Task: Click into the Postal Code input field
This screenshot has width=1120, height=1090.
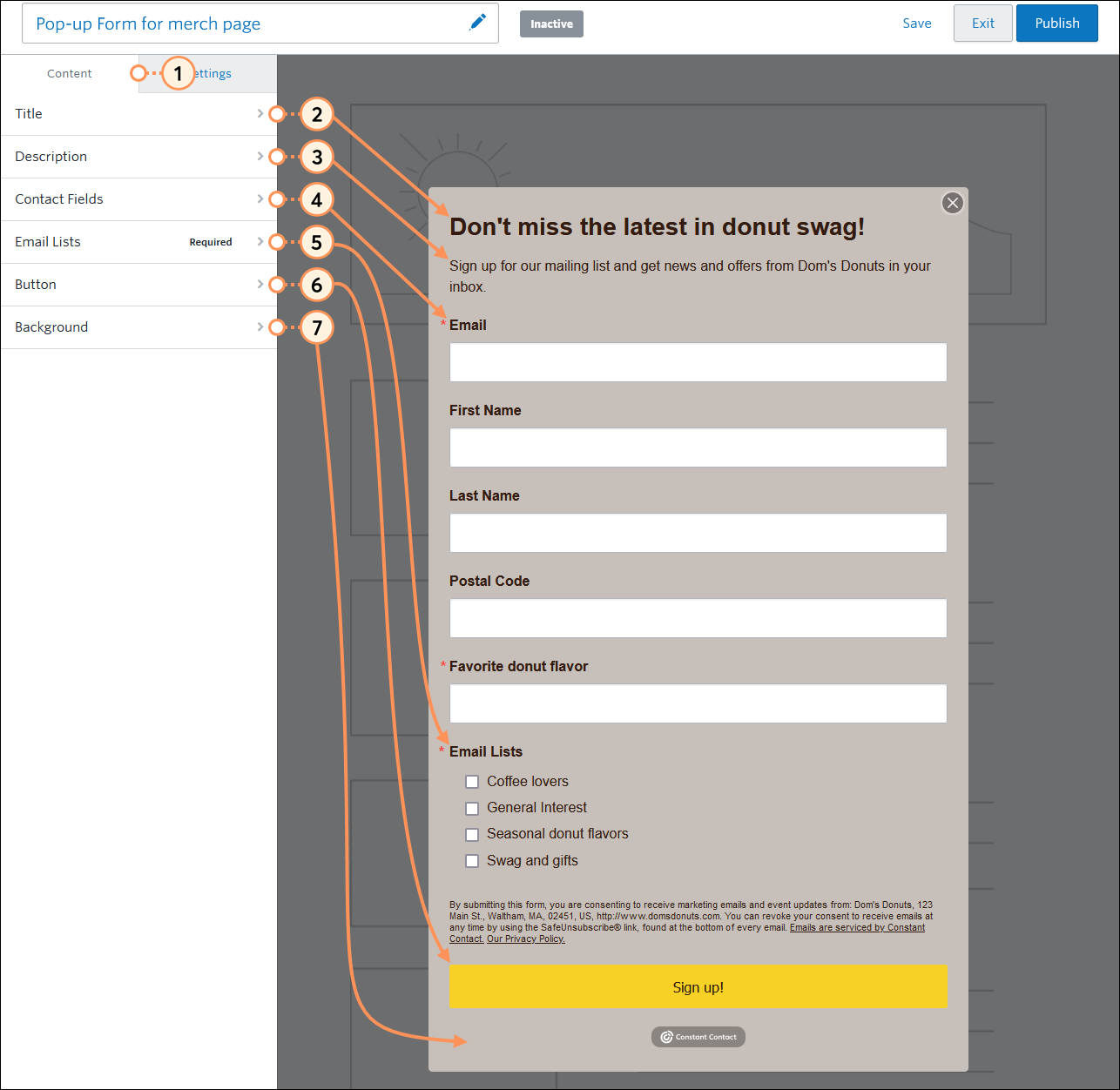Action: tap(698, 618)
